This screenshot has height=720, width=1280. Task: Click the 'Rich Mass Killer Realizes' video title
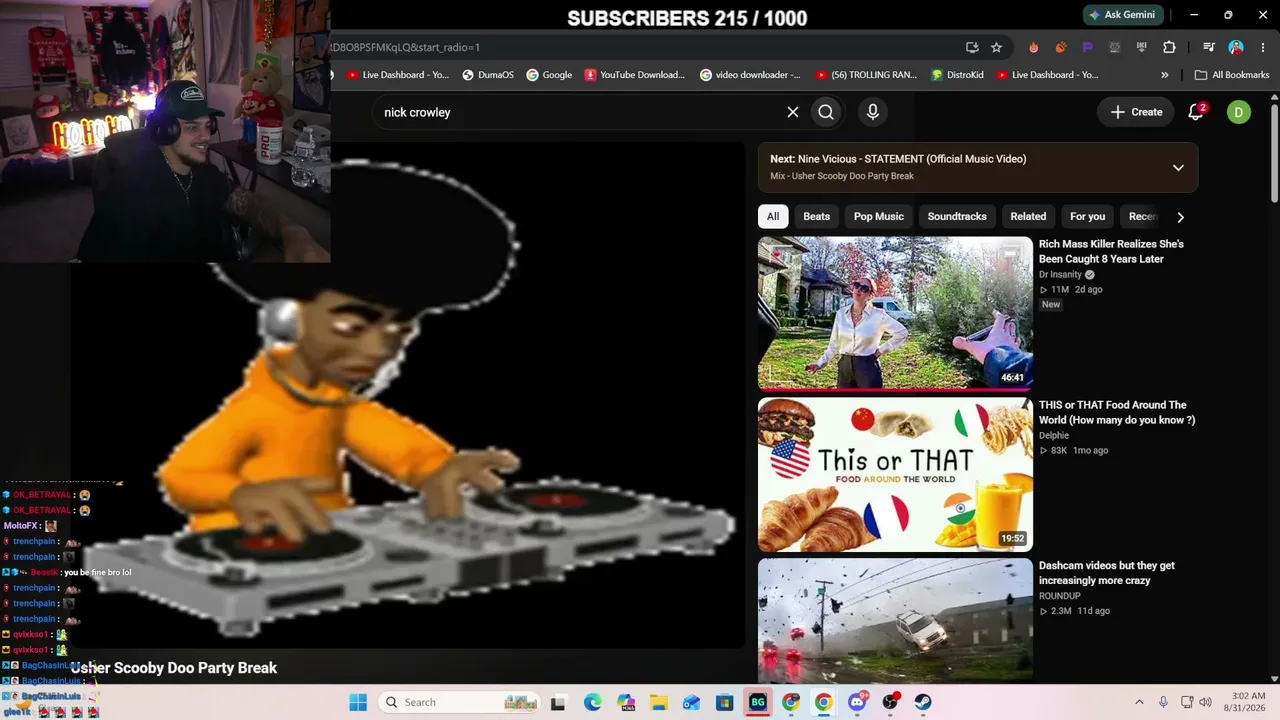(1111, 251)
